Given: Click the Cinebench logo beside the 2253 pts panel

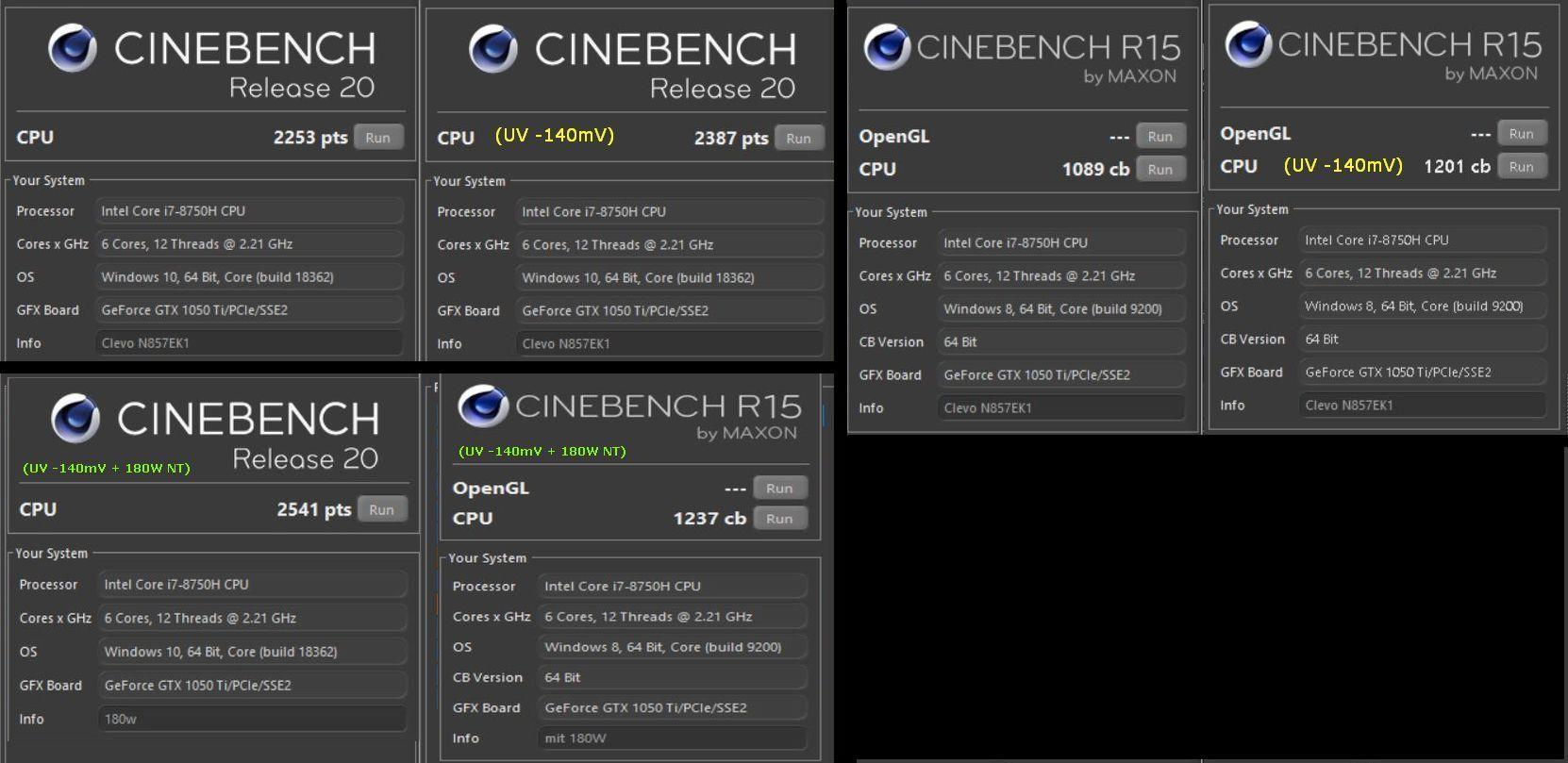Looking at the screenshot, I should click(73, 48).
